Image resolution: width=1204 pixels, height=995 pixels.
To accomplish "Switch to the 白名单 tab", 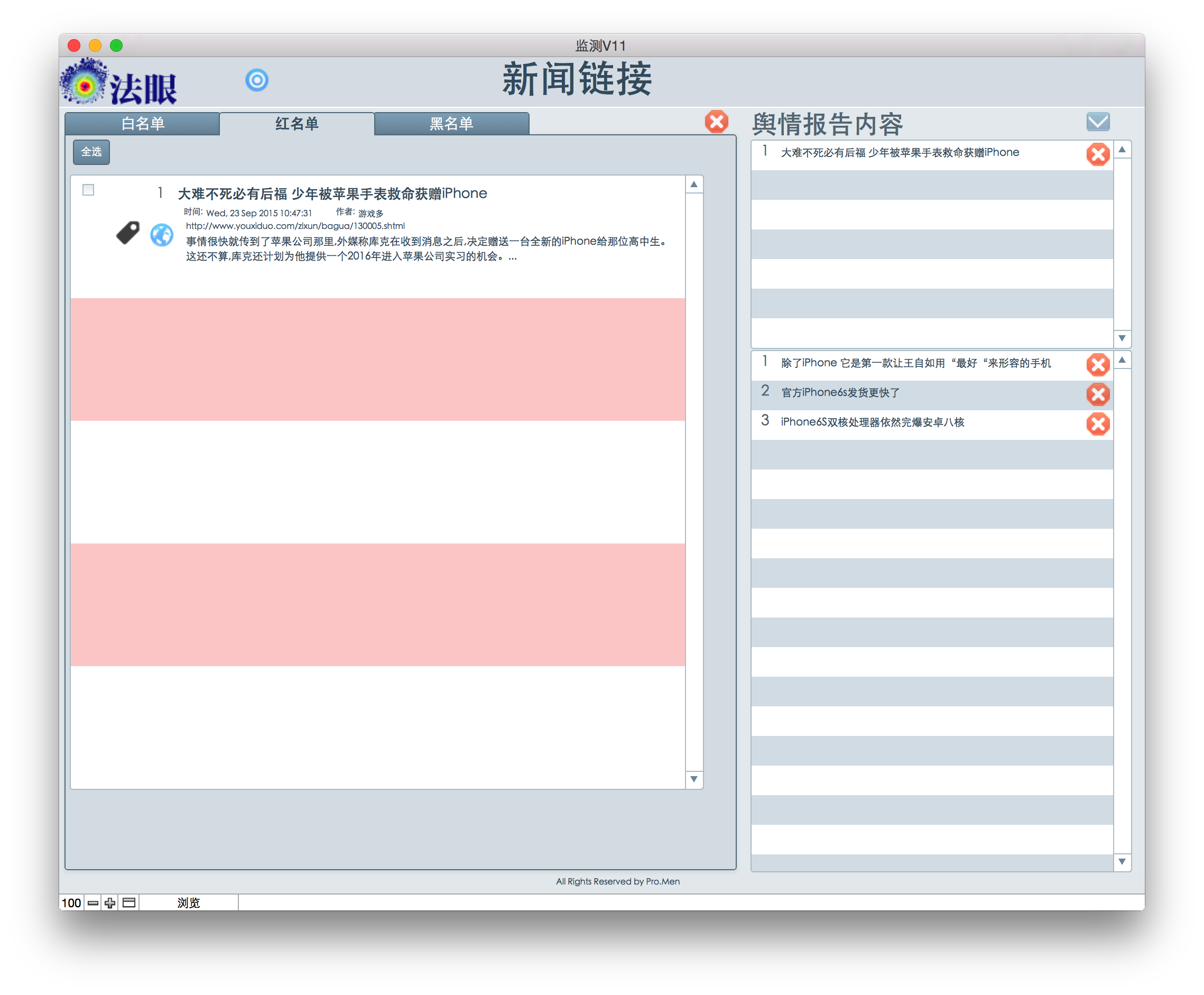I will pyautogui.click(x=142, y=123).
